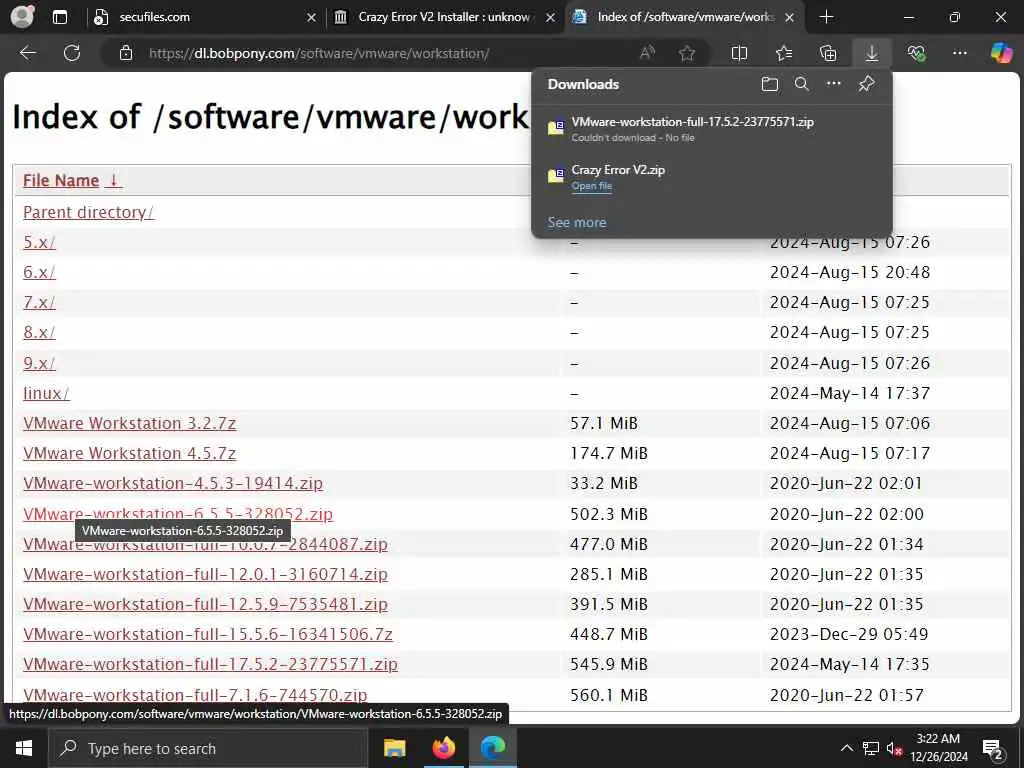Click the address bar URL

tap(319, 54)
